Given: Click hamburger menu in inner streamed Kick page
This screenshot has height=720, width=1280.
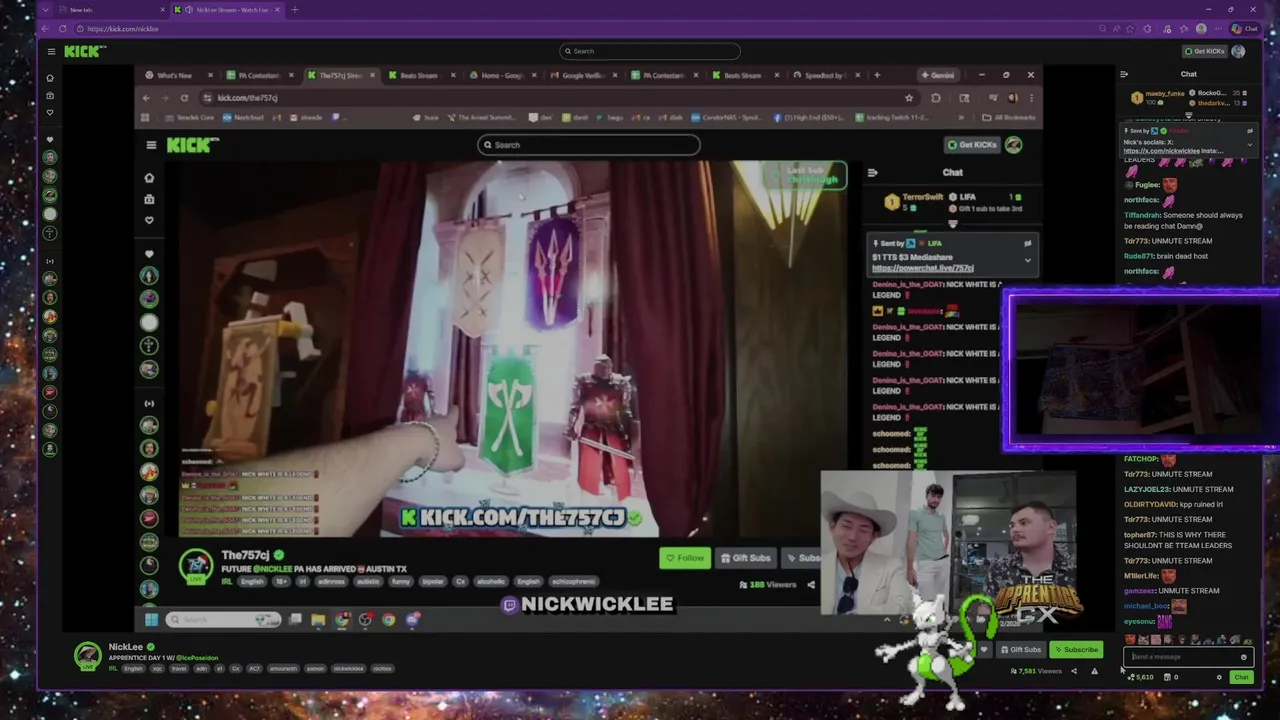Looking at the screenshot, I should point(151,145).
